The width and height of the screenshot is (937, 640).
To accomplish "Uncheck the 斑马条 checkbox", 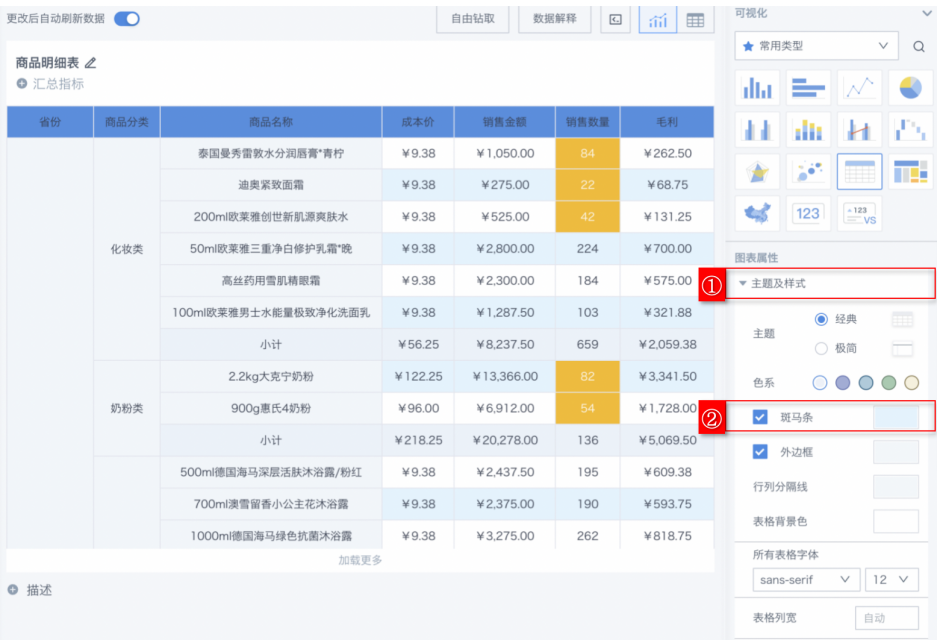I will [760, 417].
